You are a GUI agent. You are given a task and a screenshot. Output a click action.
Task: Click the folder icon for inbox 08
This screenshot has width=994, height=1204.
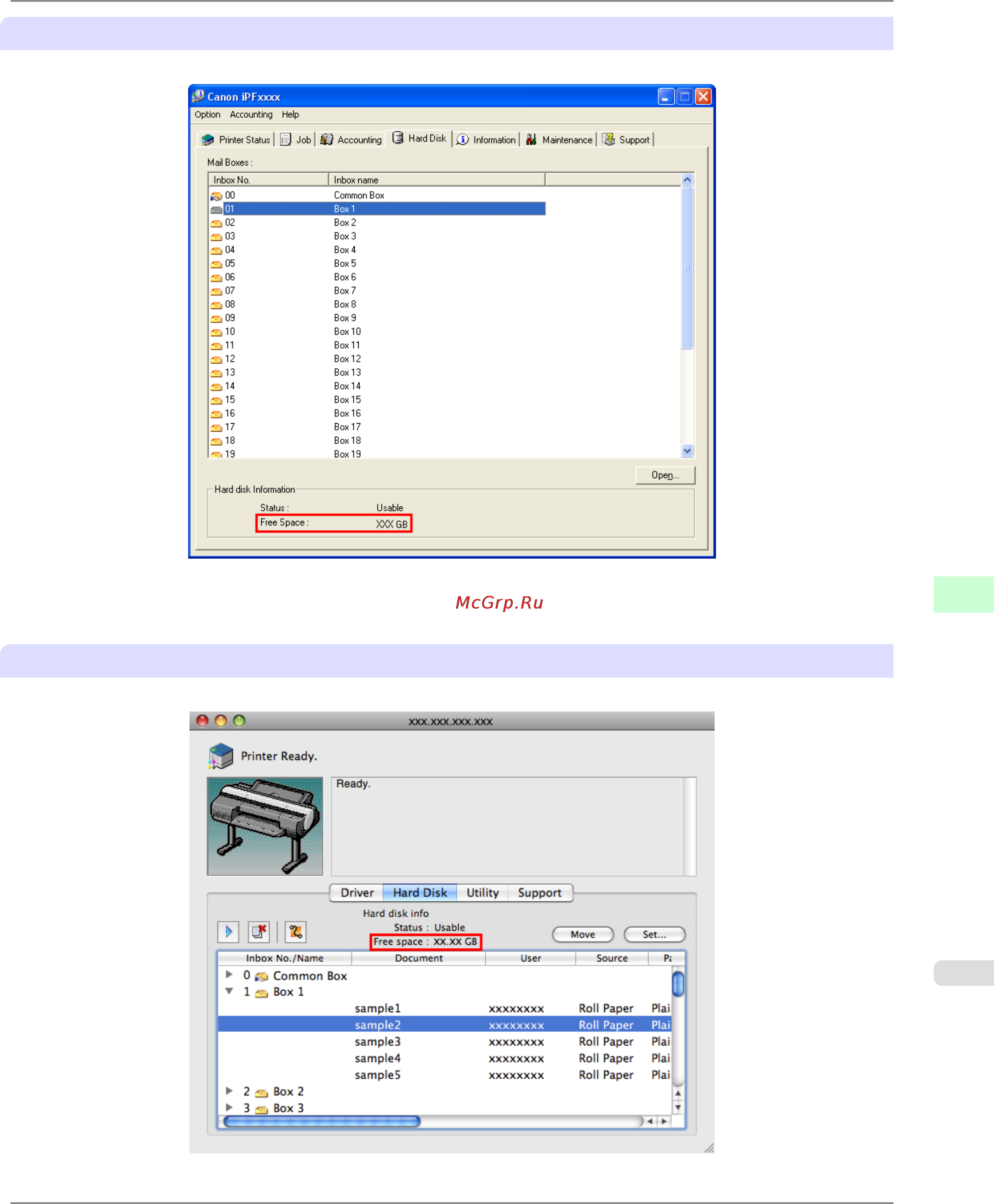pyautogui.click(x=216, y=305)
